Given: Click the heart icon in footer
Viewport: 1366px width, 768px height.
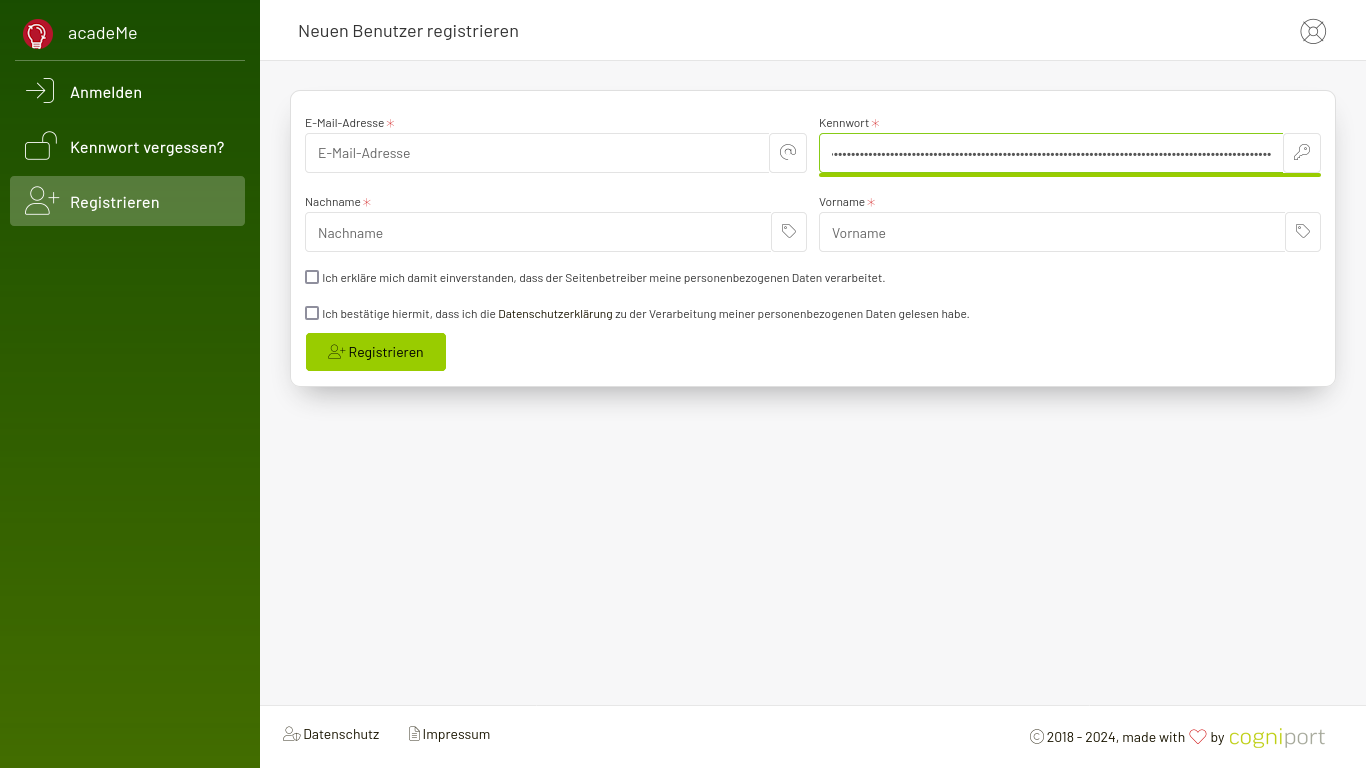Looking at the screenshot, I should tap(1198, 737).
